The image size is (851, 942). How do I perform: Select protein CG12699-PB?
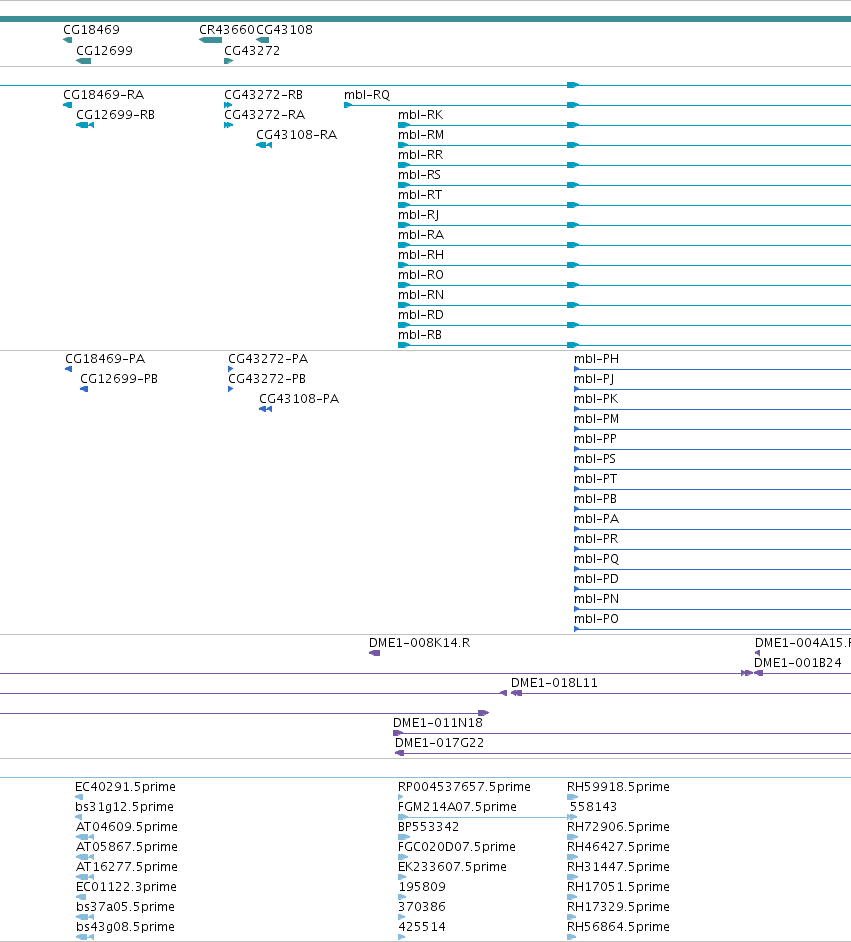point(119,378)
